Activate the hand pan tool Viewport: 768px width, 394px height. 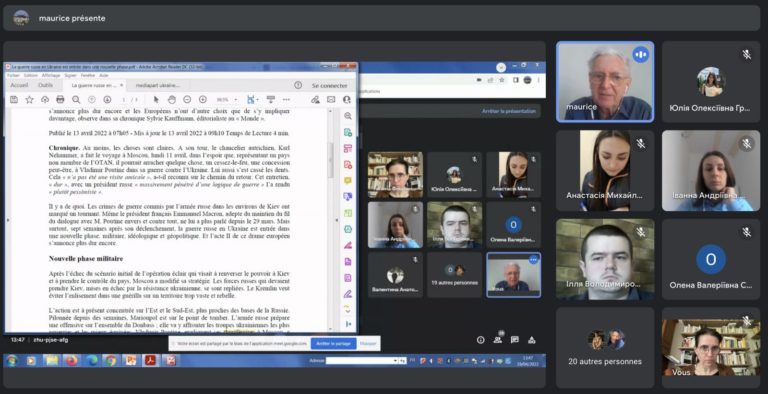coord(171,99)
